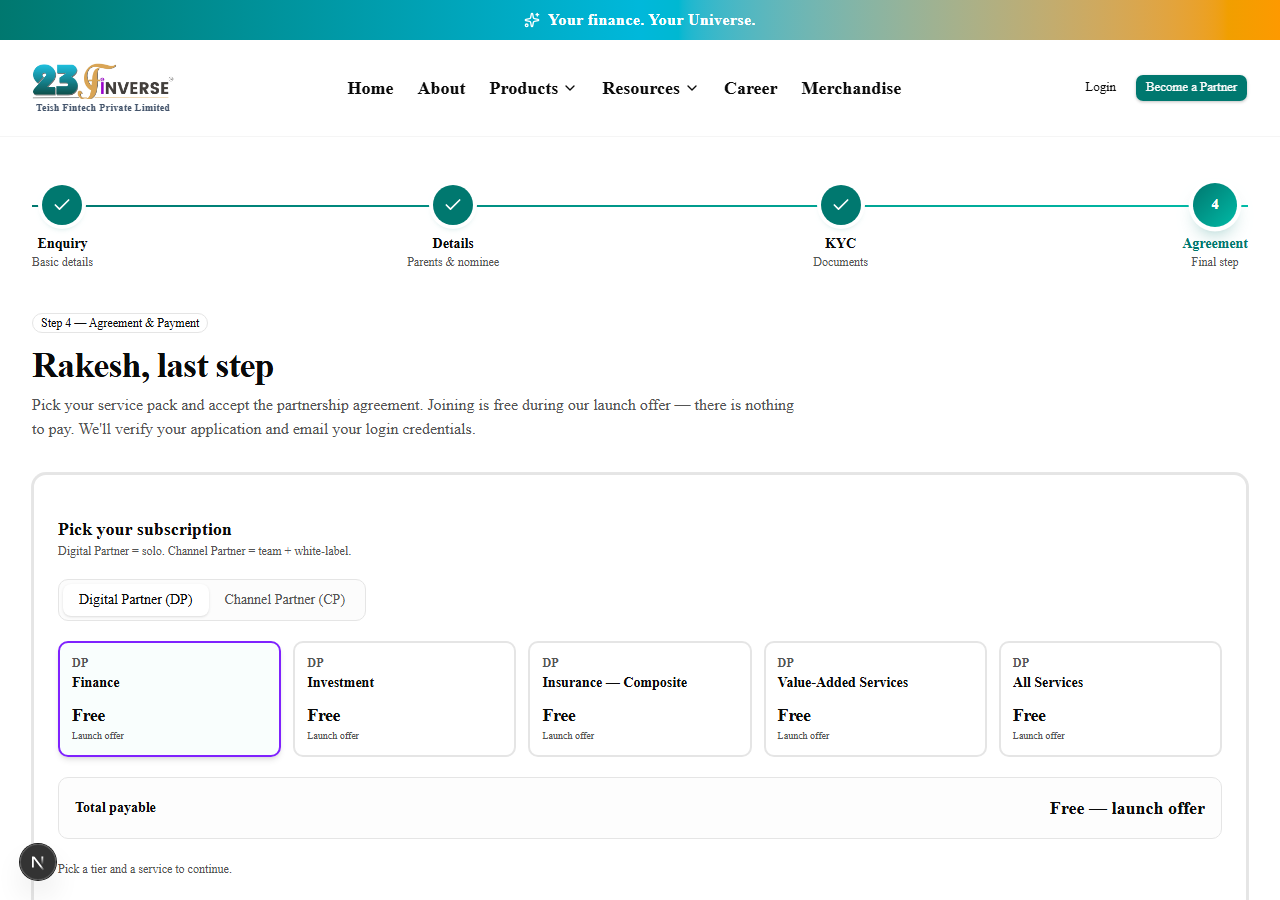Go to the Home page
The width and height of the screenshot is (1280, 900).
pos(370,88)
